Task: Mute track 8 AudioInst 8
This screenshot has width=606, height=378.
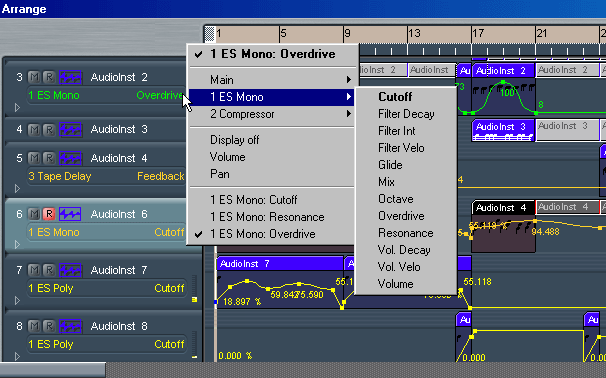Action: (34, 326)
